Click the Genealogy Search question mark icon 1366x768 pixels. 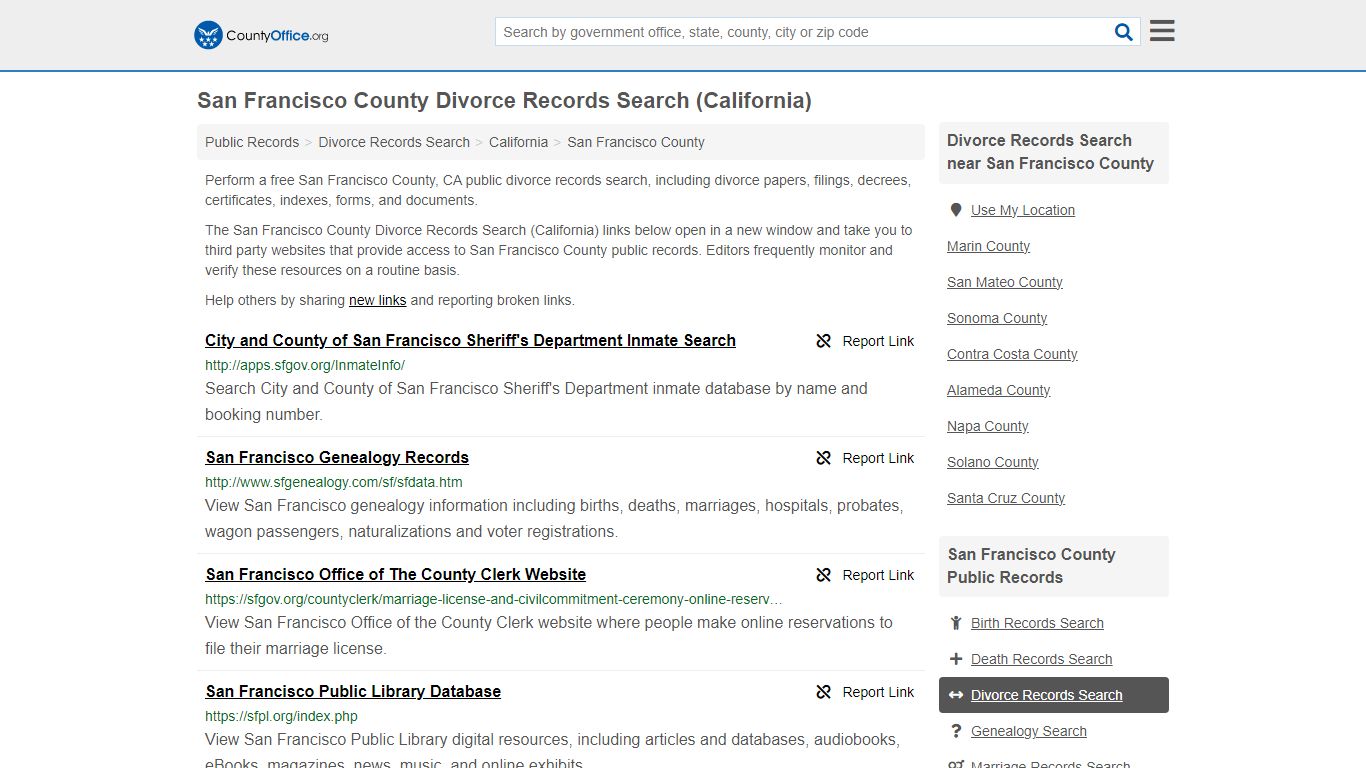956,731
